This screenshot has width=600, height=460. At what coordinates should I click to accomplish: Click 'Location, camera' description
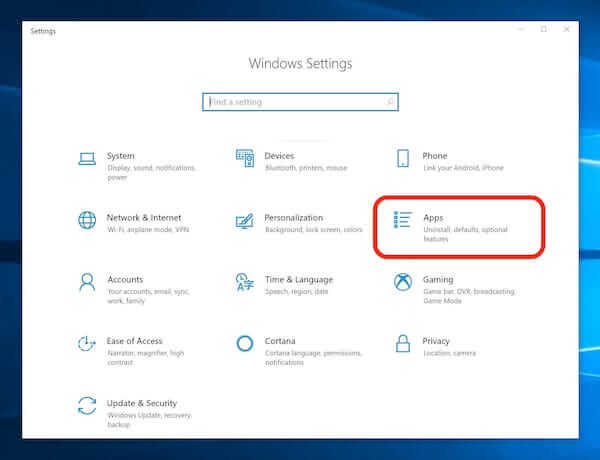(x=450, y=353)
